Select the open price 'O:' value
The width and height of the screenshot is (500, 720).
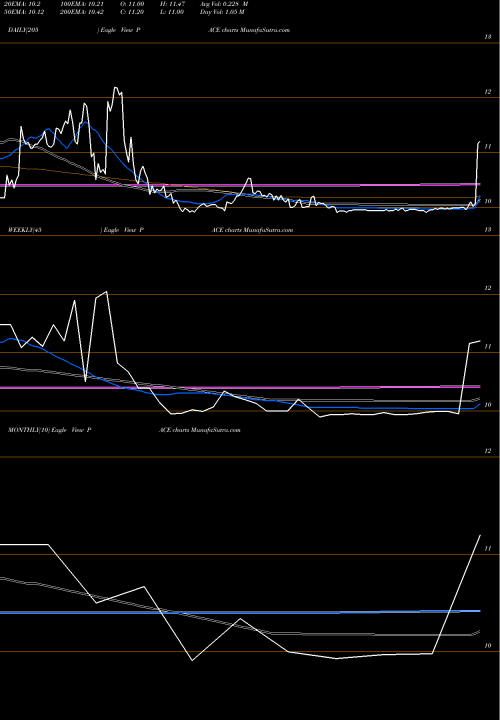(x=133, y=4)
